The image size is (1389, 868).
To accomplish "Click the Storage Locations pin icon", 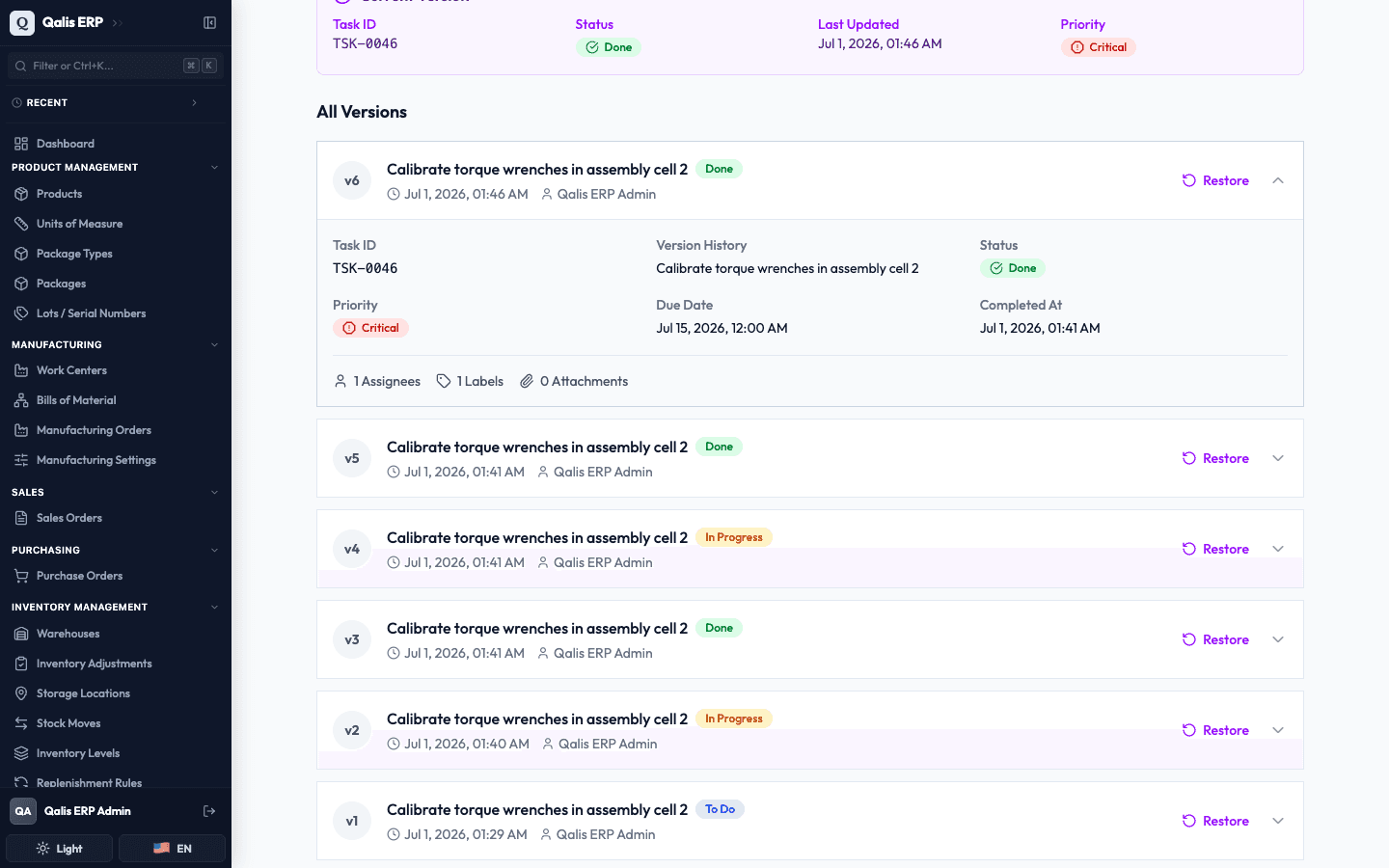I will point(21,693).
